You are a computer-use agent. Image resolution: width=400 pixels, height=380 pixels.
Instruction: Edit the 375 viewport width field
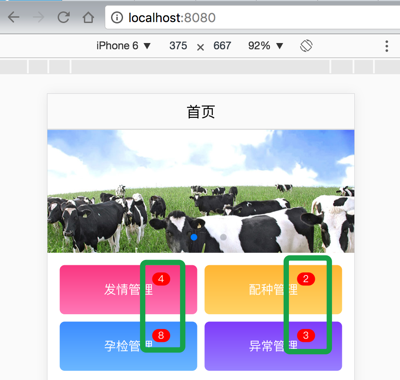(178, 46)
